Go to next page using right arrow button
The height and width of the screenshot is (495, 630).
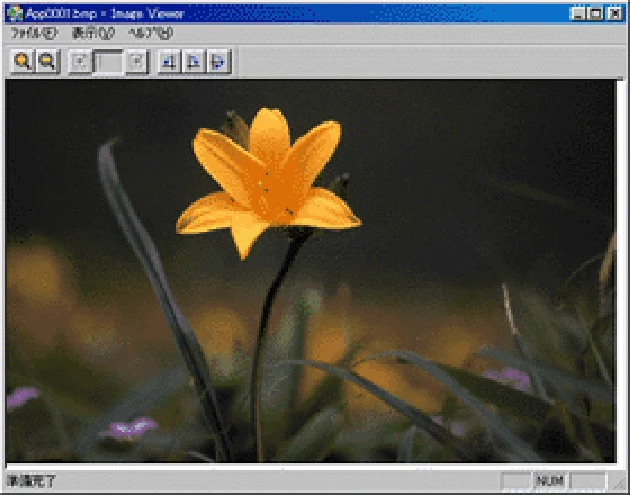point(137,61)
